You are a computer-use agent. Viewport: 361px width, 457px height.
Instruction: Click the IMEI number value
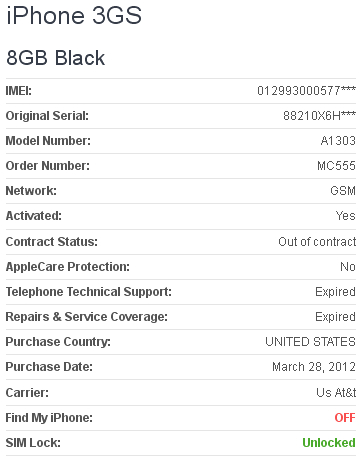(306, 91)
